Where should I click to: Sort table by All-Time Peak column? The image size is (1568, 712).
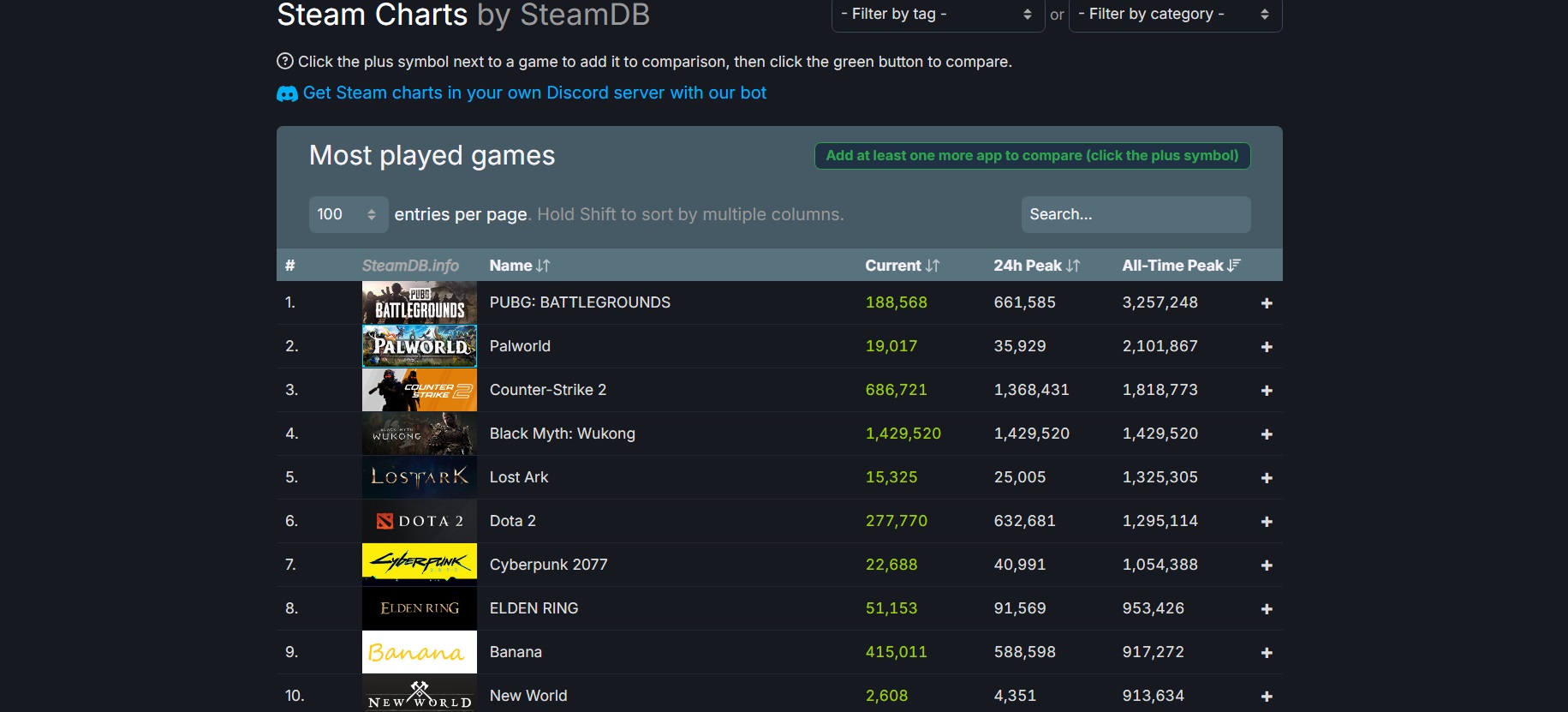(x=1182, y=266)
